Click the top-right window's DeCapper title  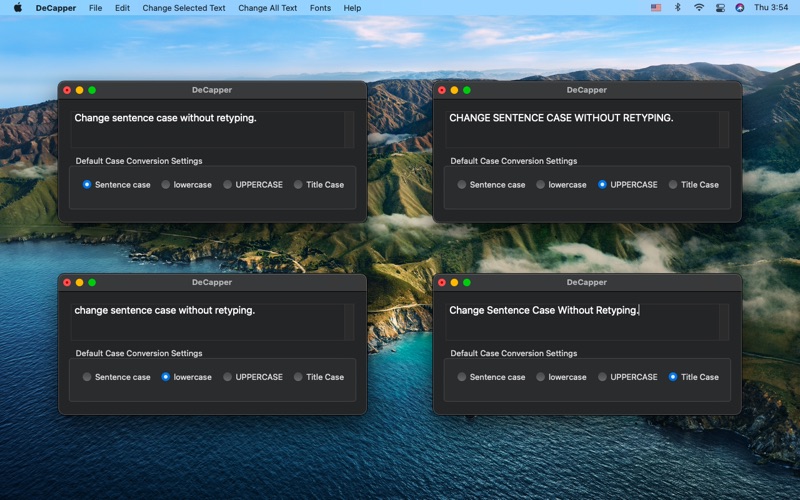[587, 90]
